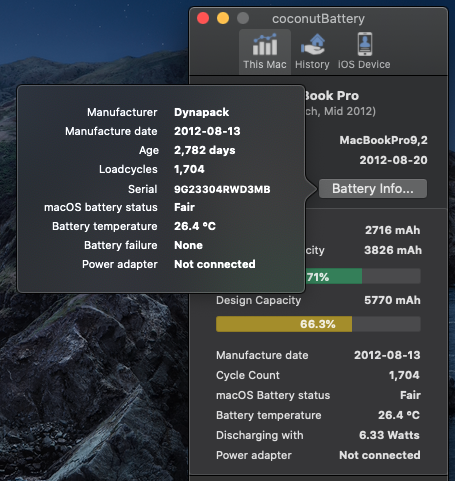Image resolution: width=455 pixels, height=481 pixels.
Task: Click the 6.33 Watts discharging value
Action: [x=389, y=435]
